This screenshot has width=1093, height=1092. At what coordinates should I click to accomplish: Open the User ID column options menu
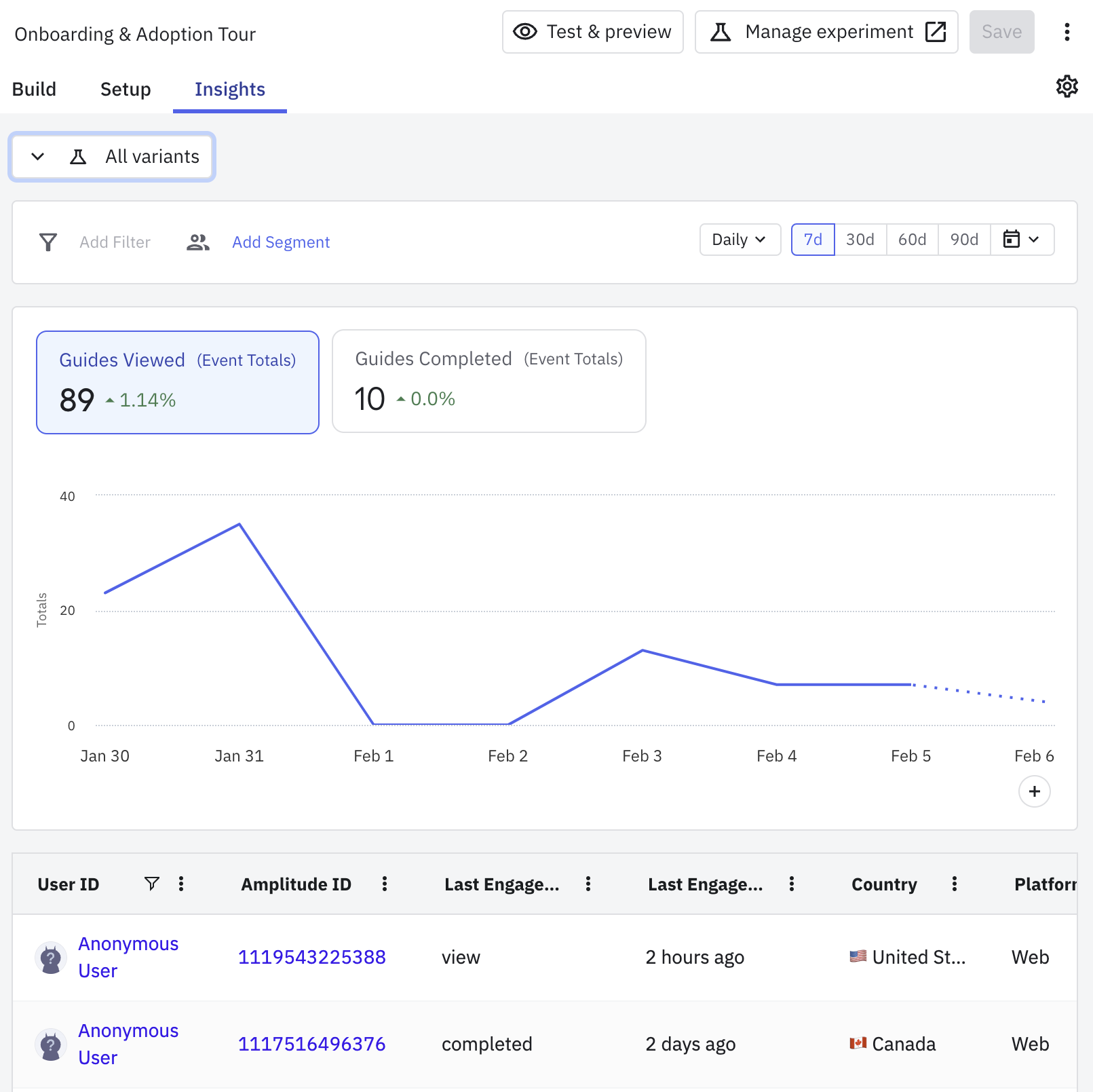[x=181, y=883]
